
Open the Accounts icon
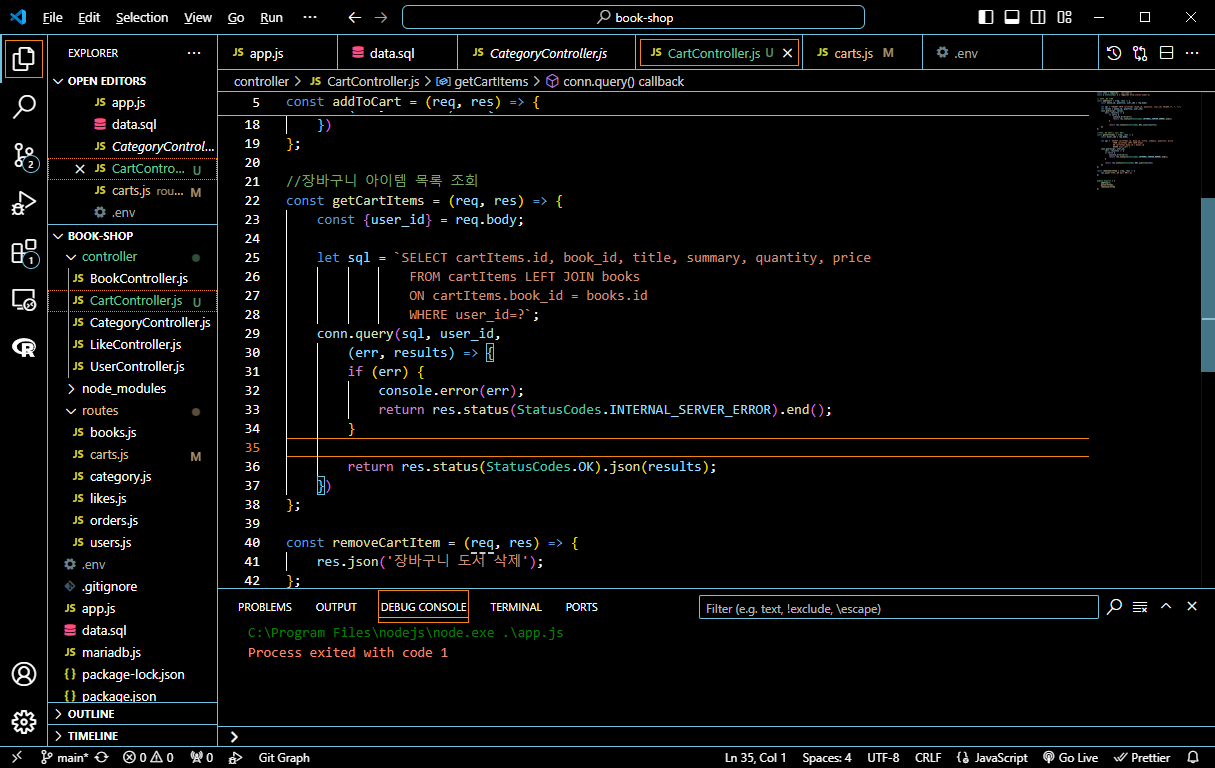pos(24,674)
